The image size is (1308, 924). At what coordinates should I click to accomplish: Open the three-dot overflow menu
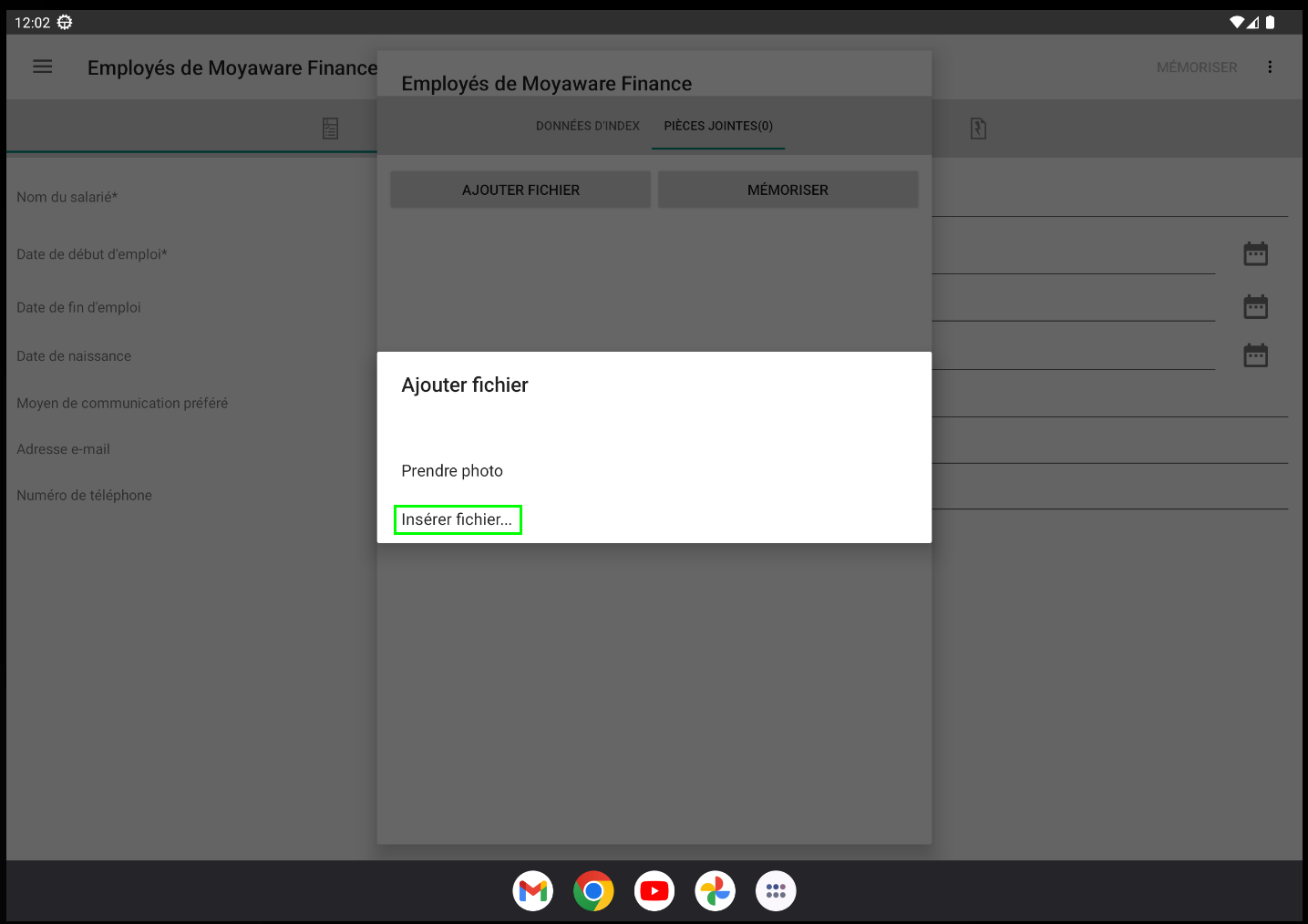1270,67
